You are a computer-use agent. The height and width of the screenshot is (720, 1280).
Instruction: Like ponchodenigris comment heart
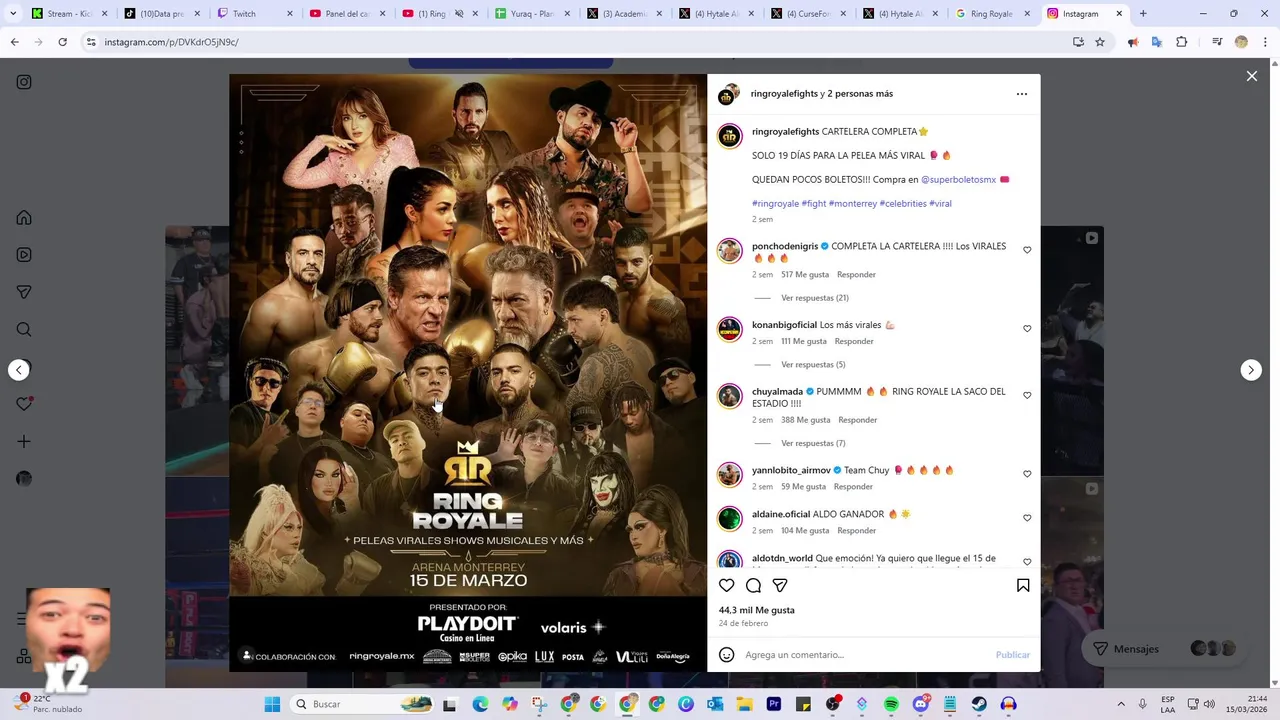1027,250
